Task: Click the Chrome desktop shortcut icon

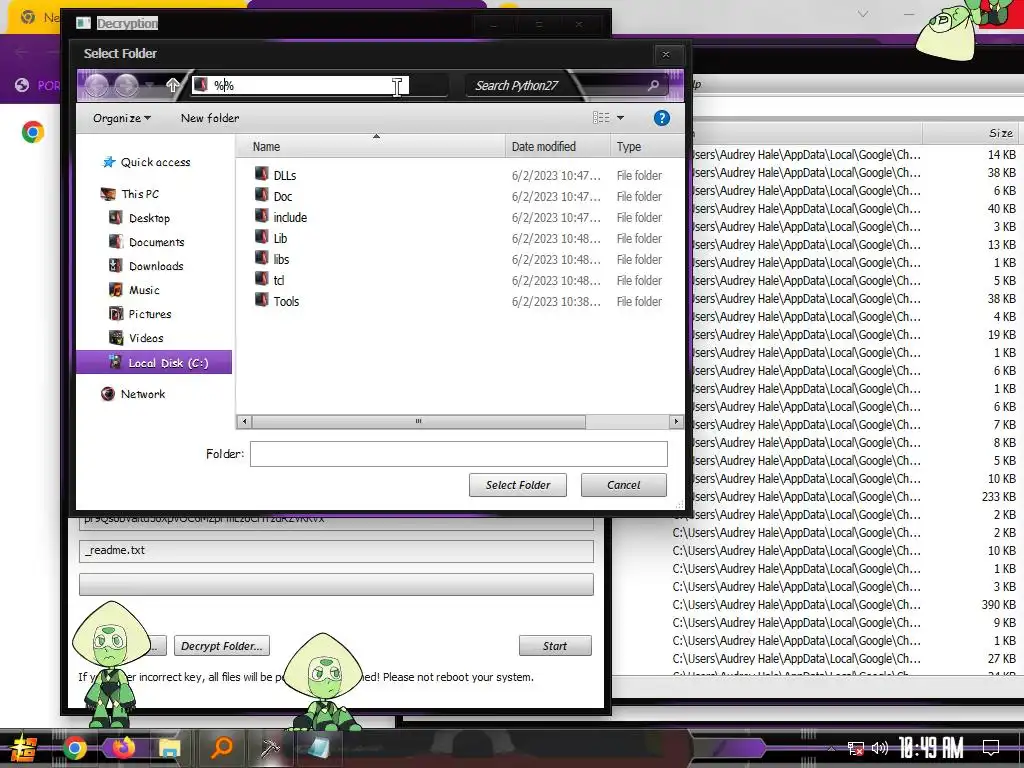Action: (33, 132)
